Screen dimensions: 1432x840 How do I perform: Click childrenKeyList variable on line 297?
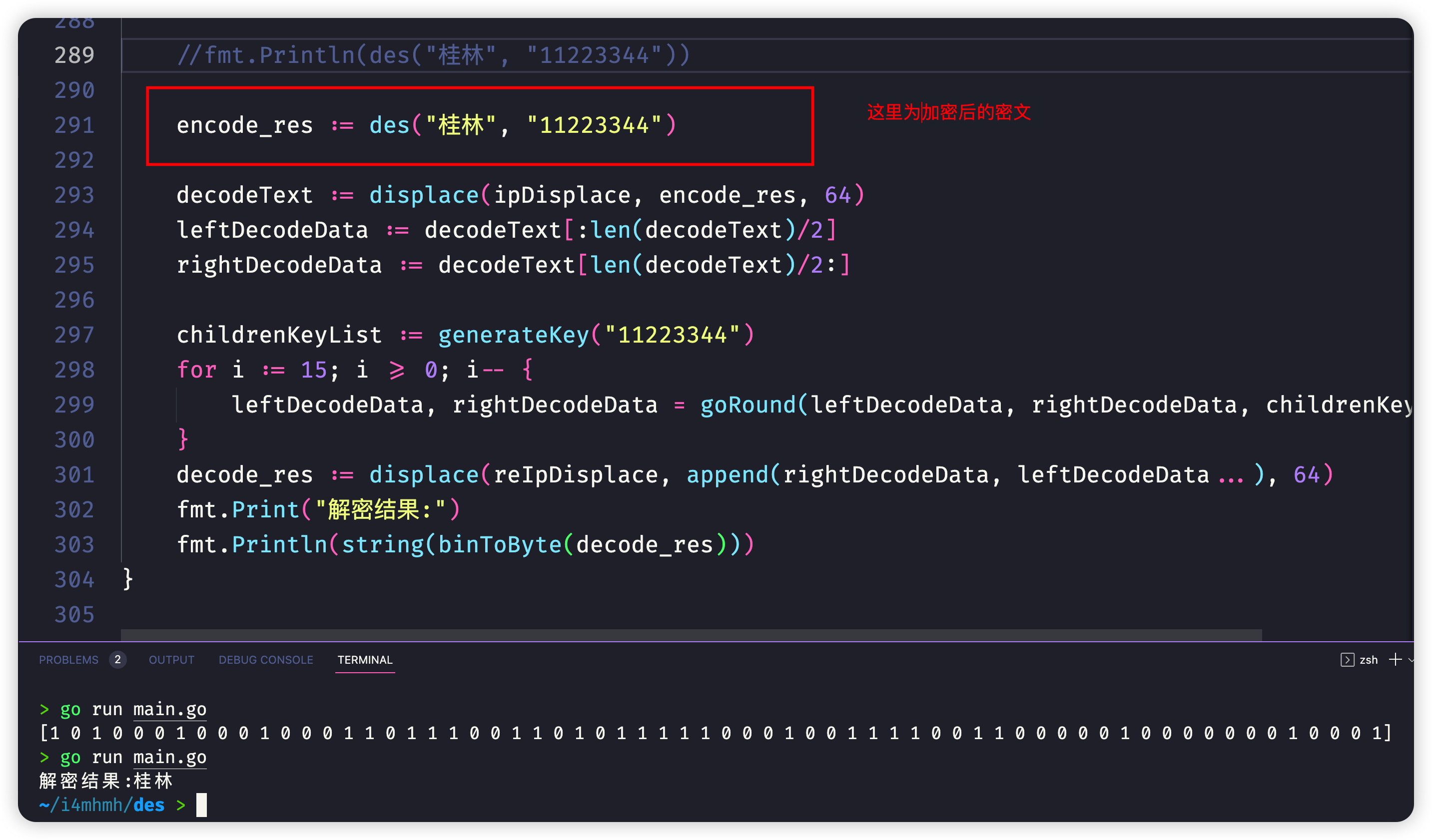tap(279, 335)
